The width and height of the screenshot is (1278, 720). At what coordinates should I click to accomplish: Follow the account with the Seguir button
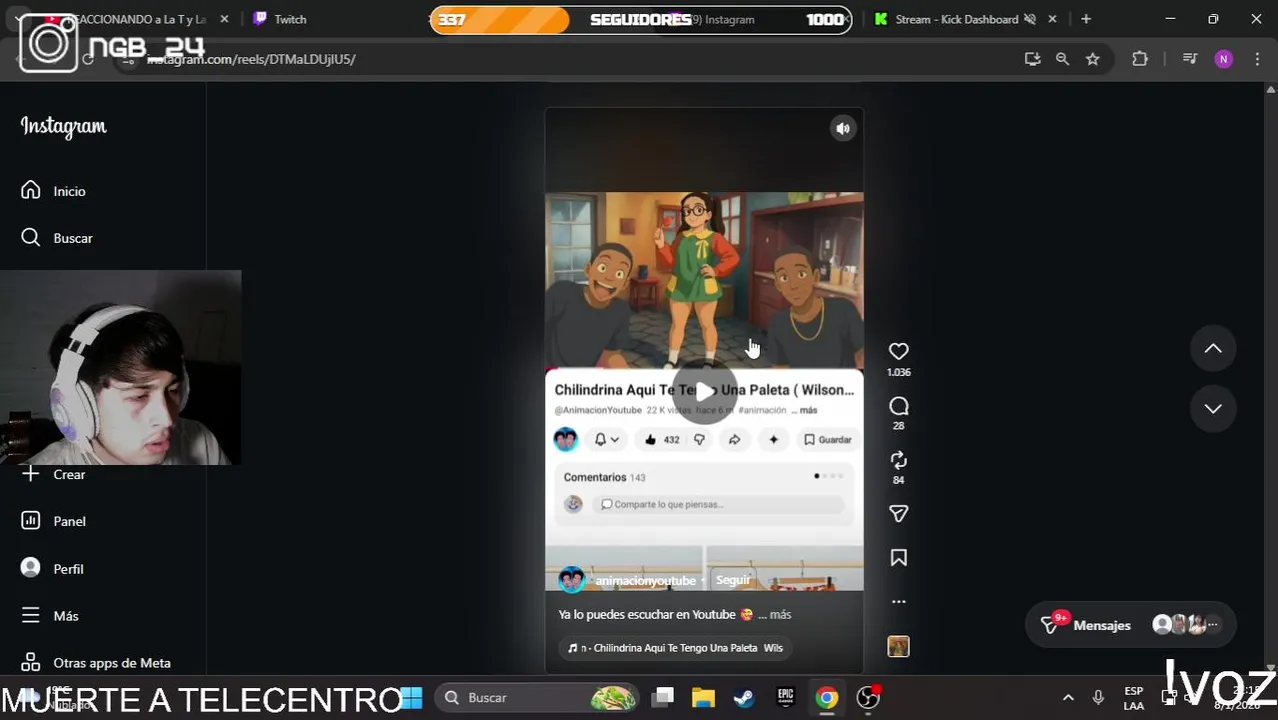[733, 580]
